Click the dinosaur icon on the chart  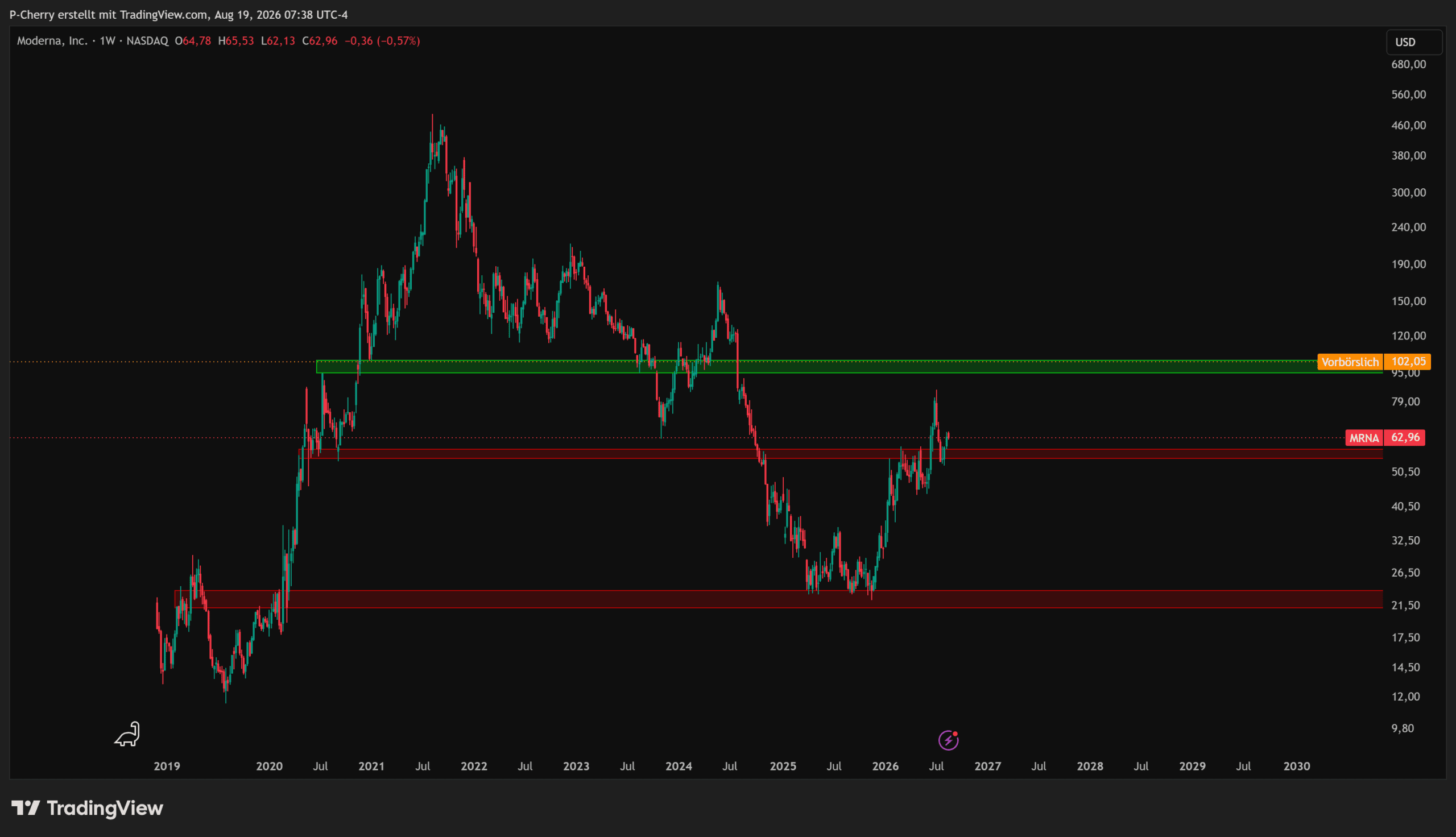pyautogui.click(x=127, y=734)
